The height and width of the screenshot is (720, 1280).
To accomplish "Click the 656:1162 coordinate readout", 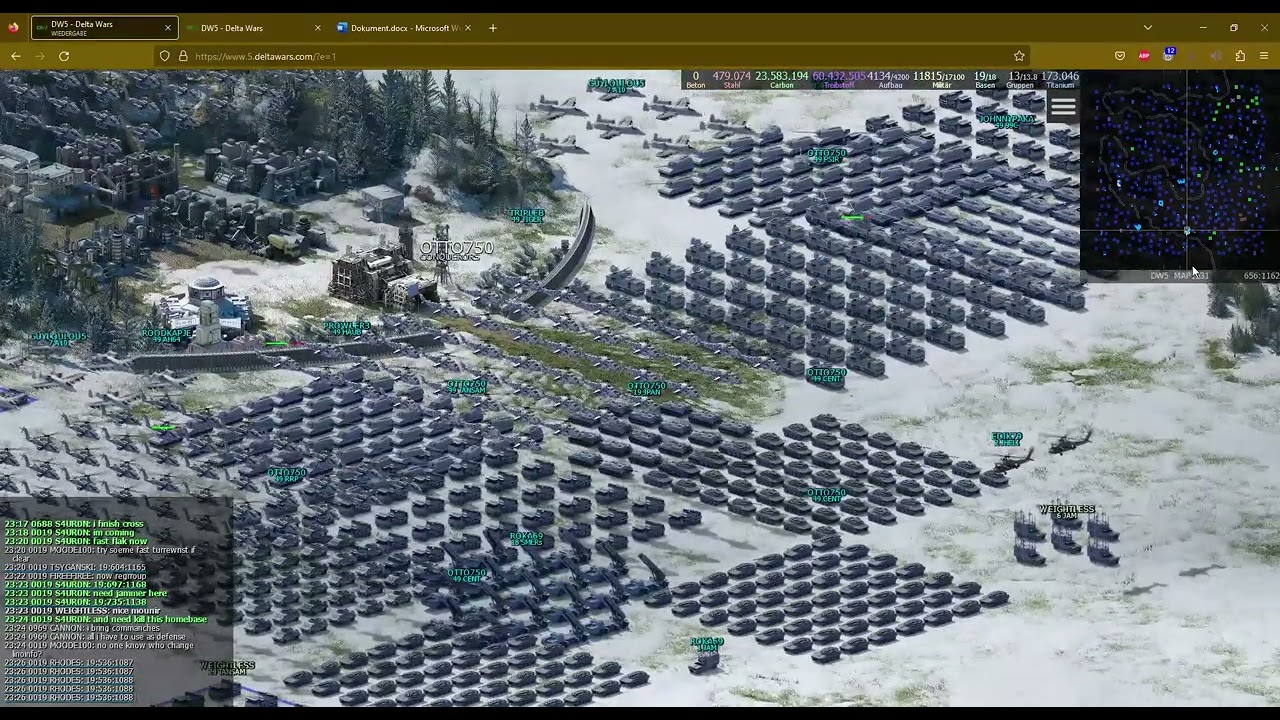I will [1261, 276].
